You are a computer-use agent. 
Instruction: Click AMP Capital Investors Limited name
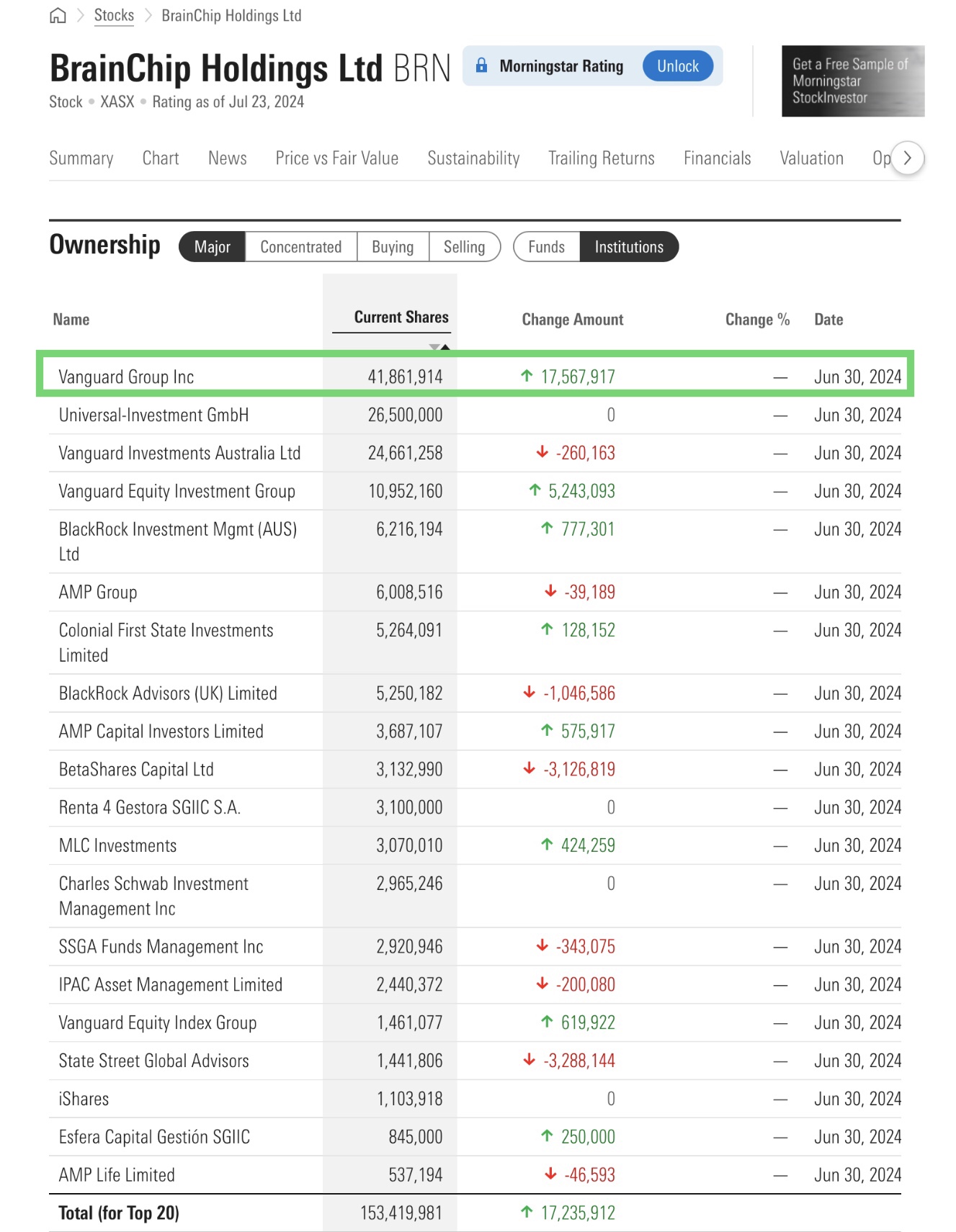(x=161, y=732)
